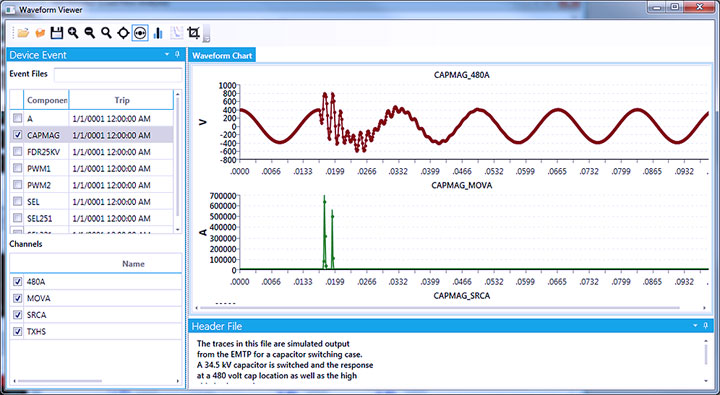Click the save floppy disk icon
Viewport: 720px width, 395px height.
point(56,33)
